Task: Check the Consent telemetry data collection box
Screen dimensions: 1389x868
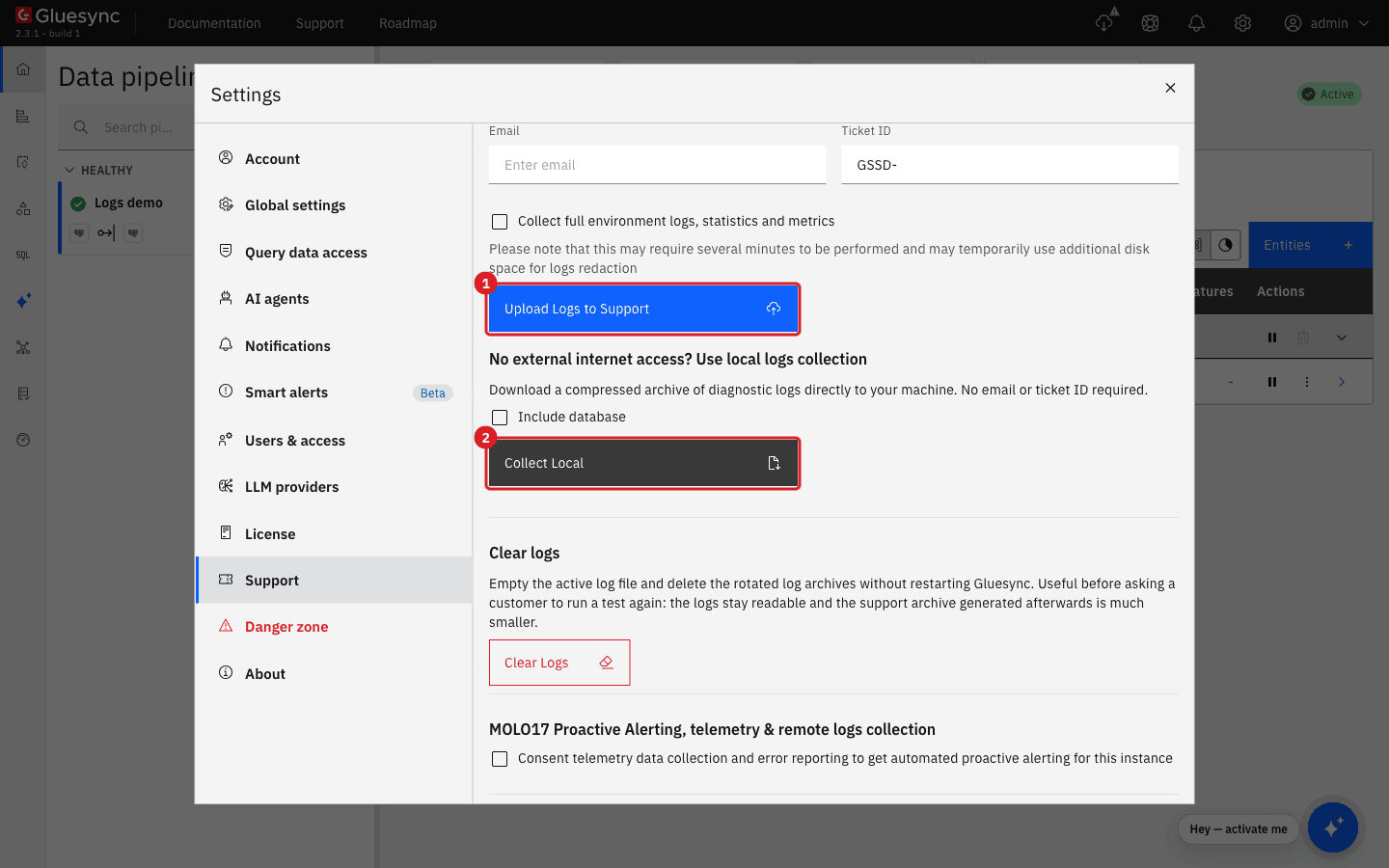Action: point(500,759)
